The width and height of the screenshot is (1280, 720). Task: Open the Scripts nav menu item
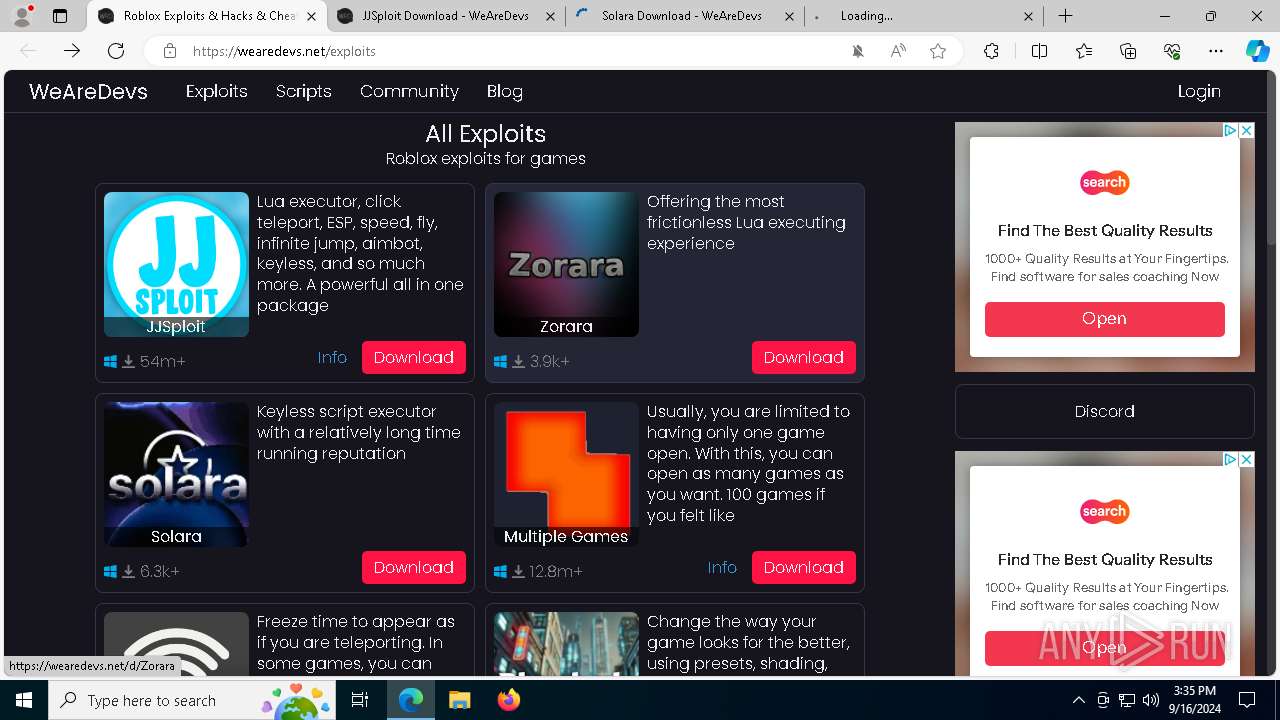click(304, 91)
